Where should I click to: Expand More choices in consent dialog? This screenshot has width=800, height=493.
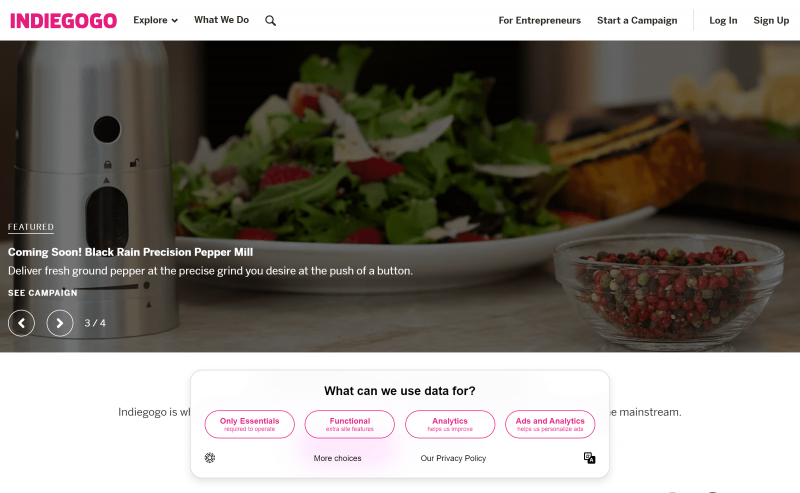click(337, 458)
